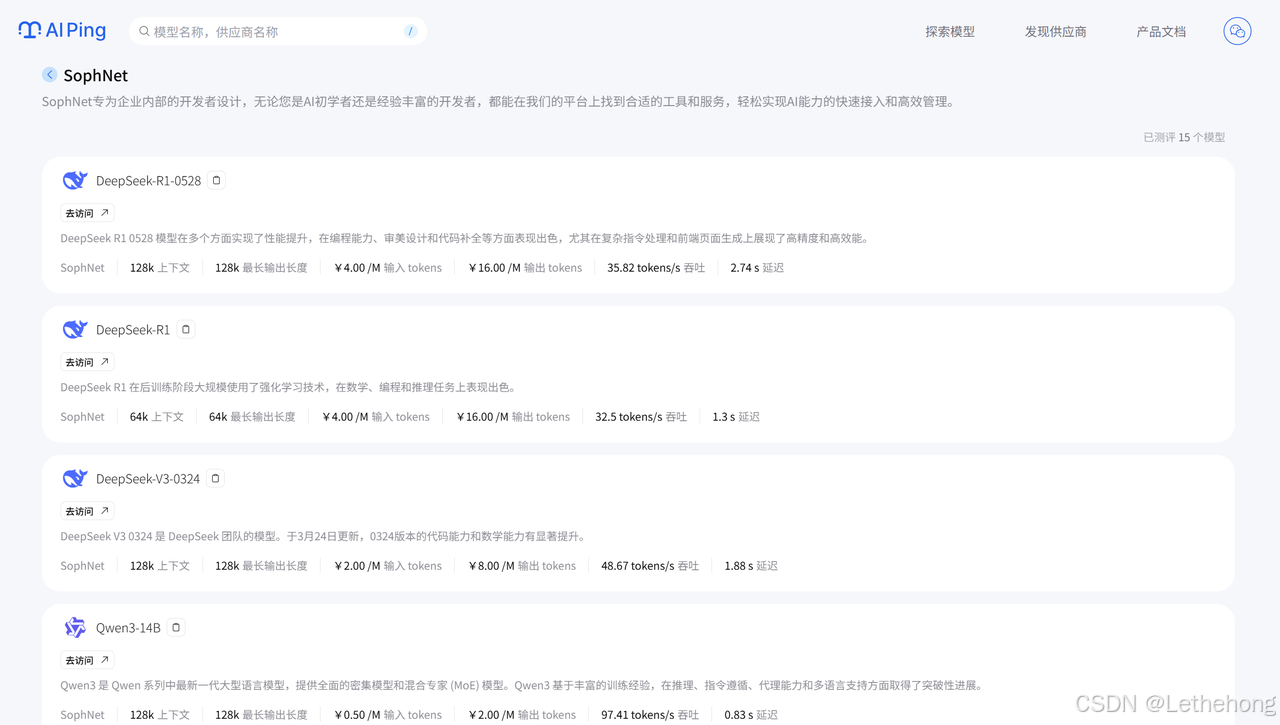This screenshot has height=725, width=1280.
Task: Click the 48.67 tokens/s throughput value
Action: point(650,566)
